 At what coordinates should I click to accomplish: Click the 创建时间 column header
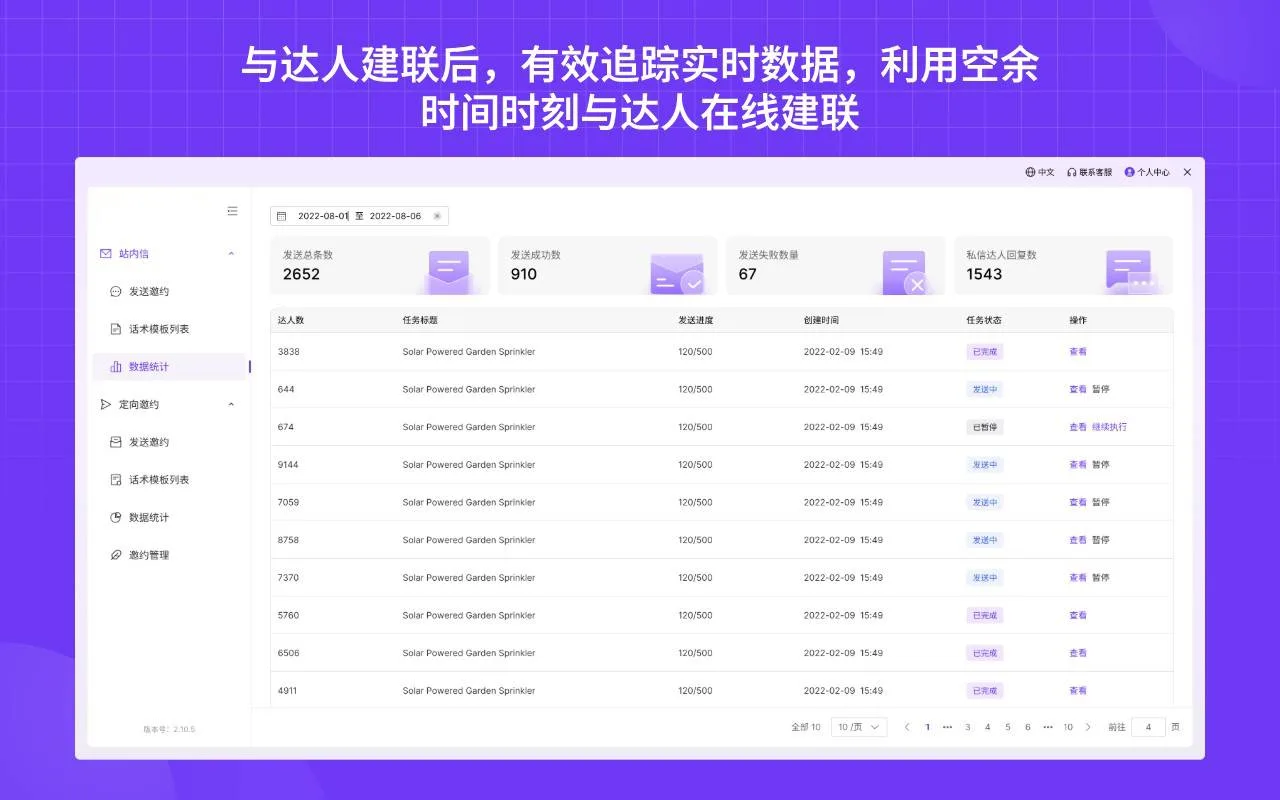coord(821,321)
